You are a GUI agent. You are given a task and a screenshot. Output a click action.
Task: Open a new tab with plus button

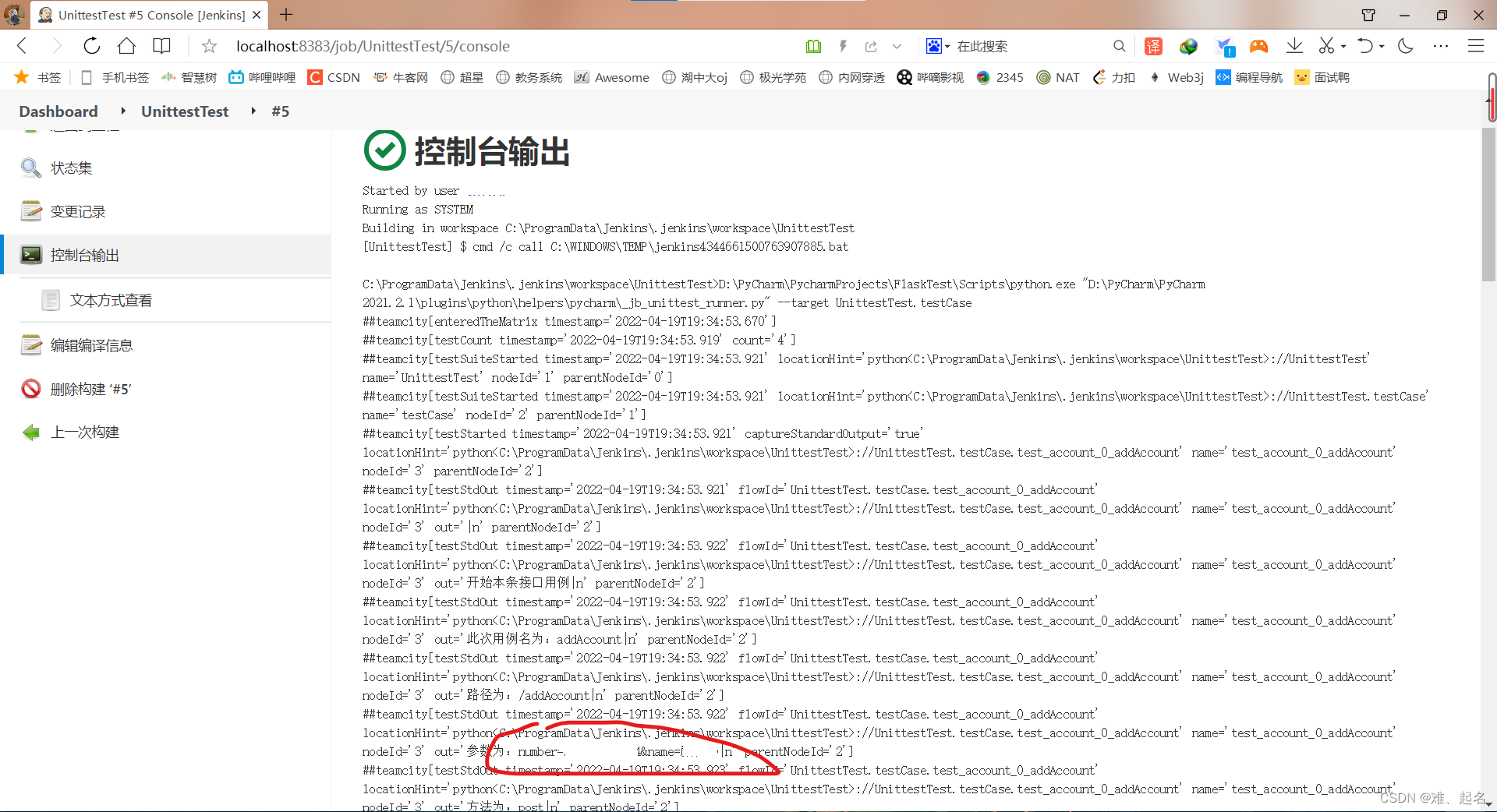coord(286,15)
